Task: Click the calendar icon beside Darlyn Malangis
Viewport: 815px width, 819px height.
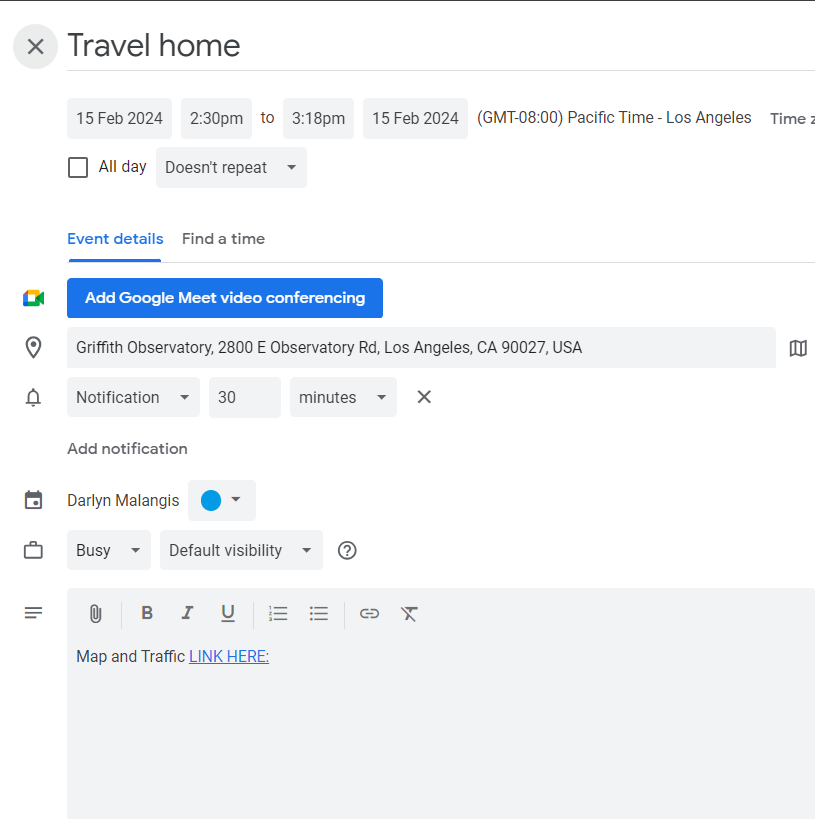Action: coord(33,500)
